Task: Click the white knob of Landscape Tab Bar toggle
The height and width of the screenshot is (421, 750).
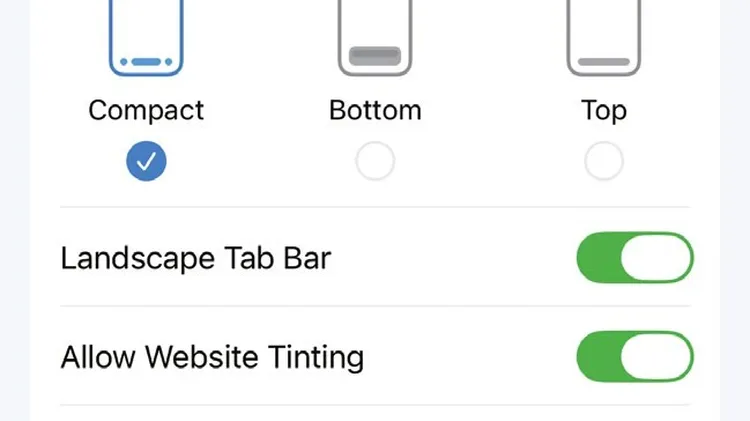Action: point(656,258)
